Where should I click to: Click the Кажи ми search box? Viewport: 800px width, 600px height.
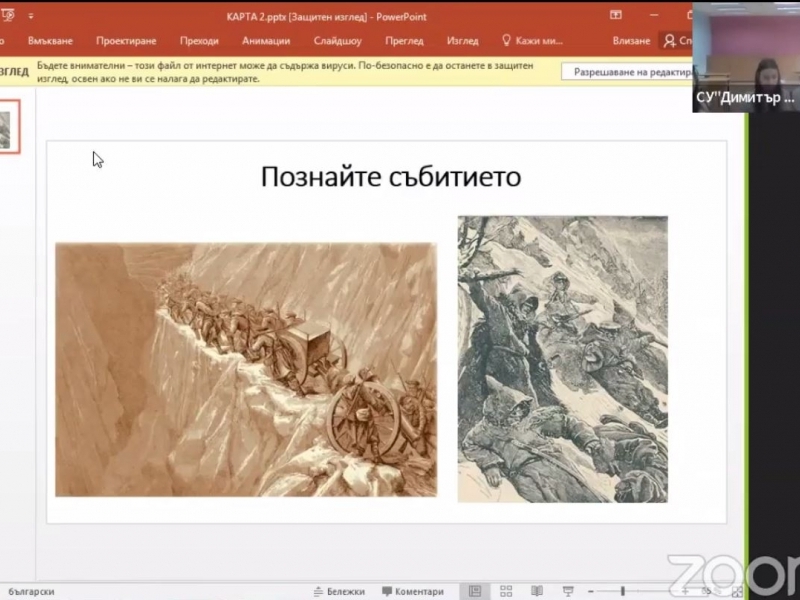533,41
